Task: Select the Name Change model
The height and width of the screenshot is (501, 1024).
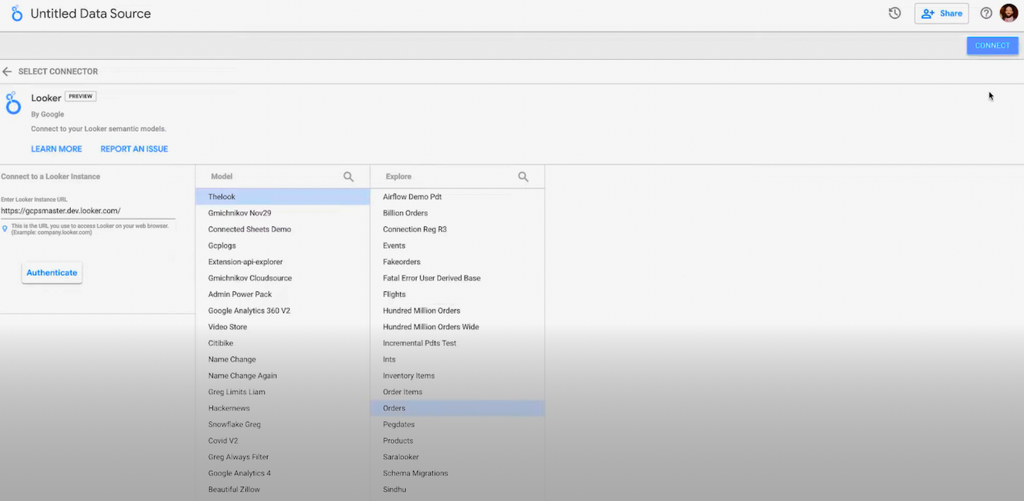Action: (282, 359)
